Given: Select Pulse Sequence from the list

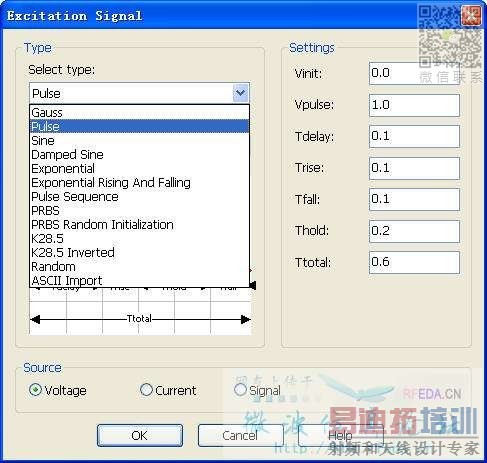Looking at the screenshot, I should pos(139,196).
